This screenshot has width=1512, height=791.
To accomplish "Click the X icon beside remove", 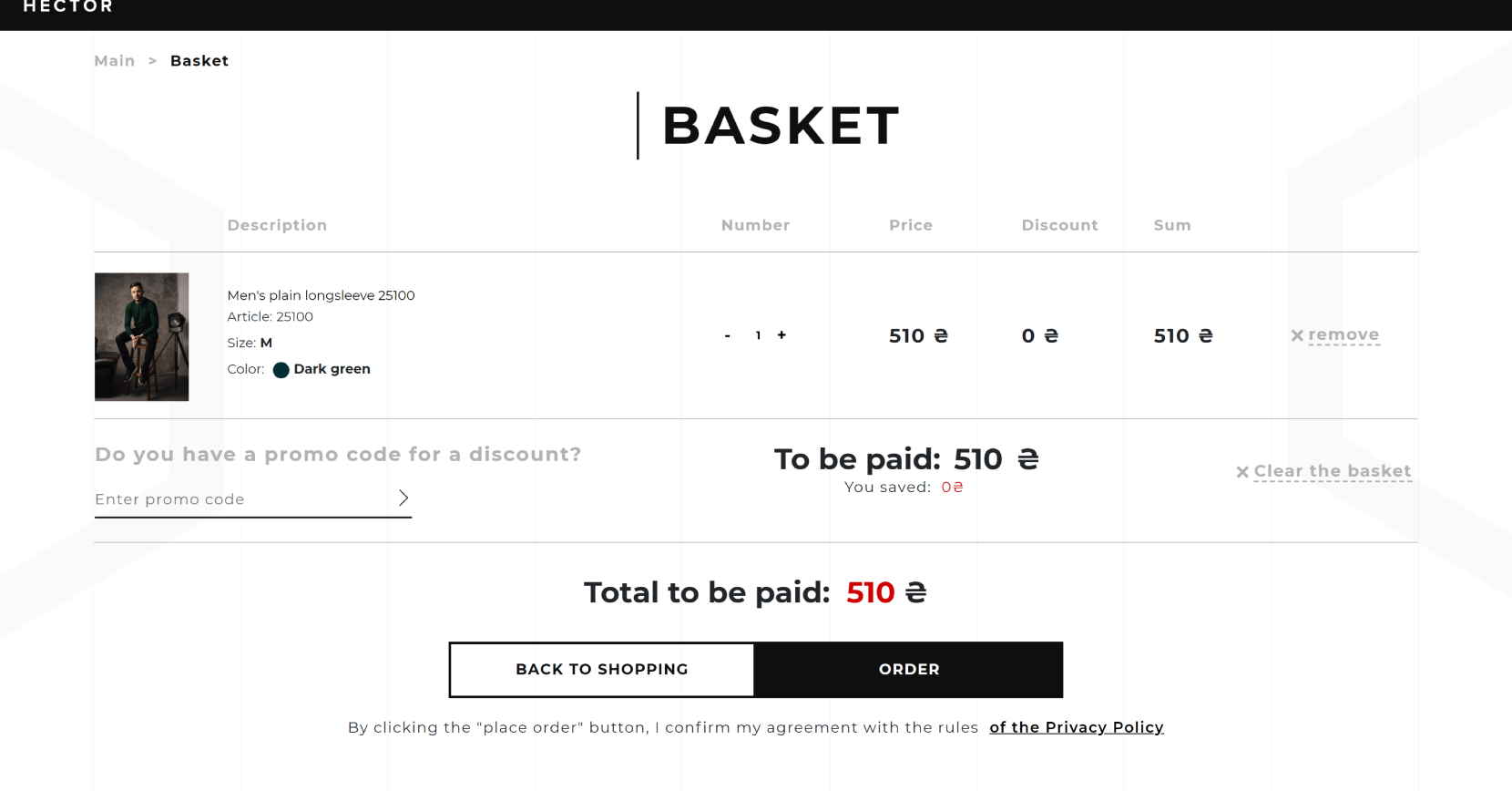I will pyautogui.click(x=1297, y=335).
